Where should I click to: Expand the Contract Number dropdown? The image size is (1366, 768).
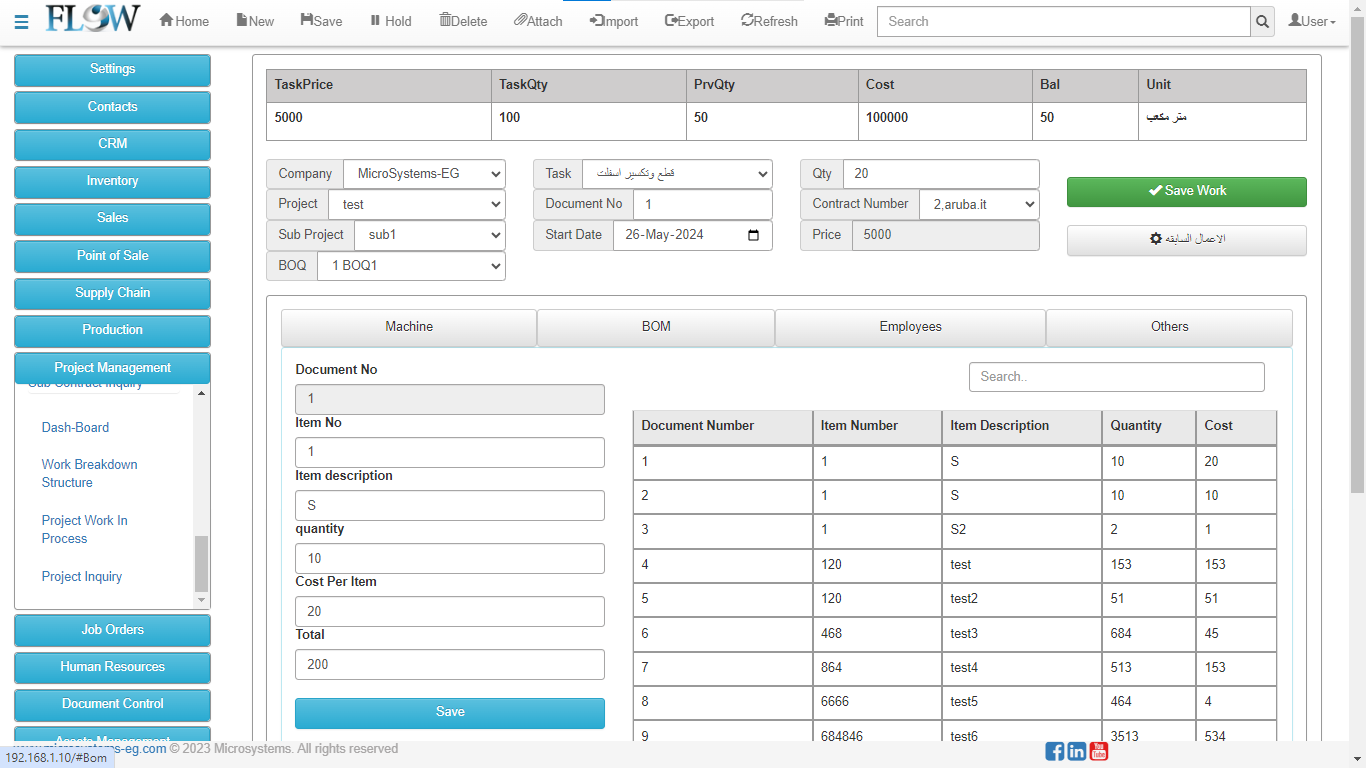[979, 205]
